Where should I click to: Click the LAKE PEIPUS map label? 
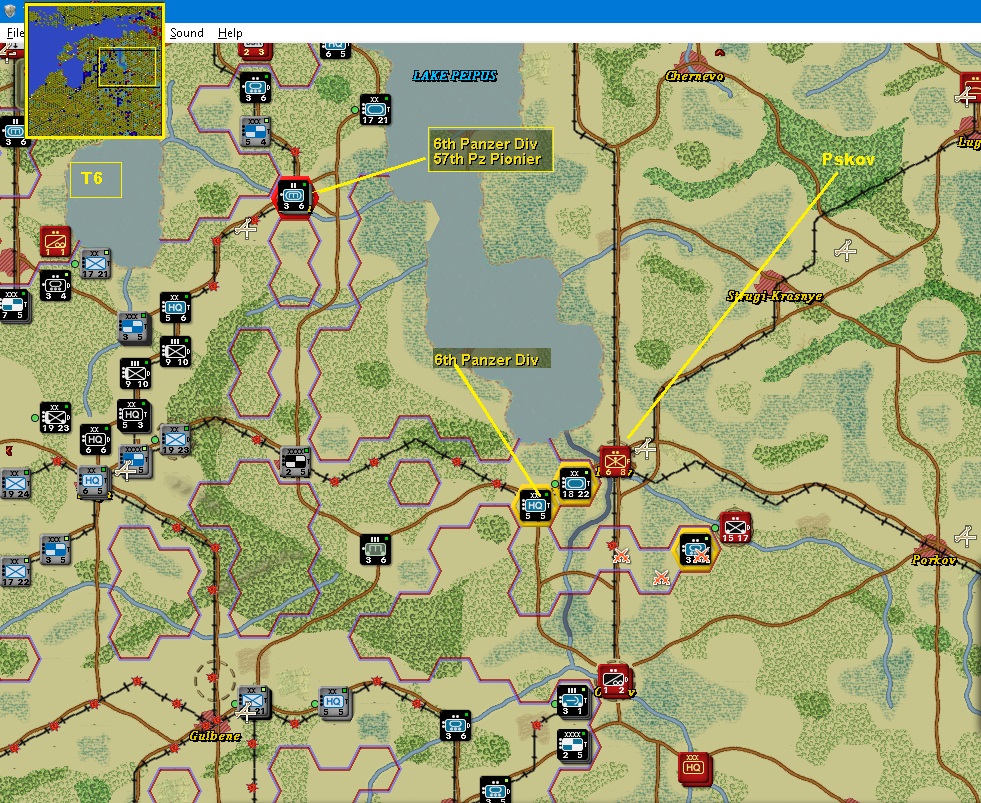pos(455,76)
